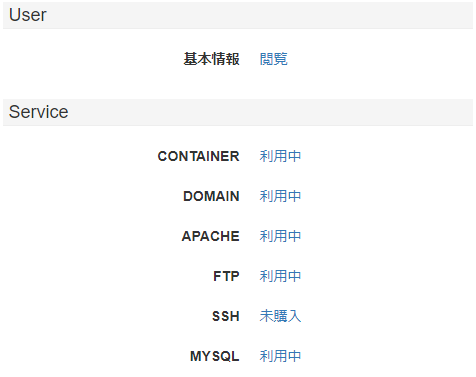The image size is (476, 377).
Task: Open the CONTAINER 利用中 status link
Action: [x=280, y=156]
